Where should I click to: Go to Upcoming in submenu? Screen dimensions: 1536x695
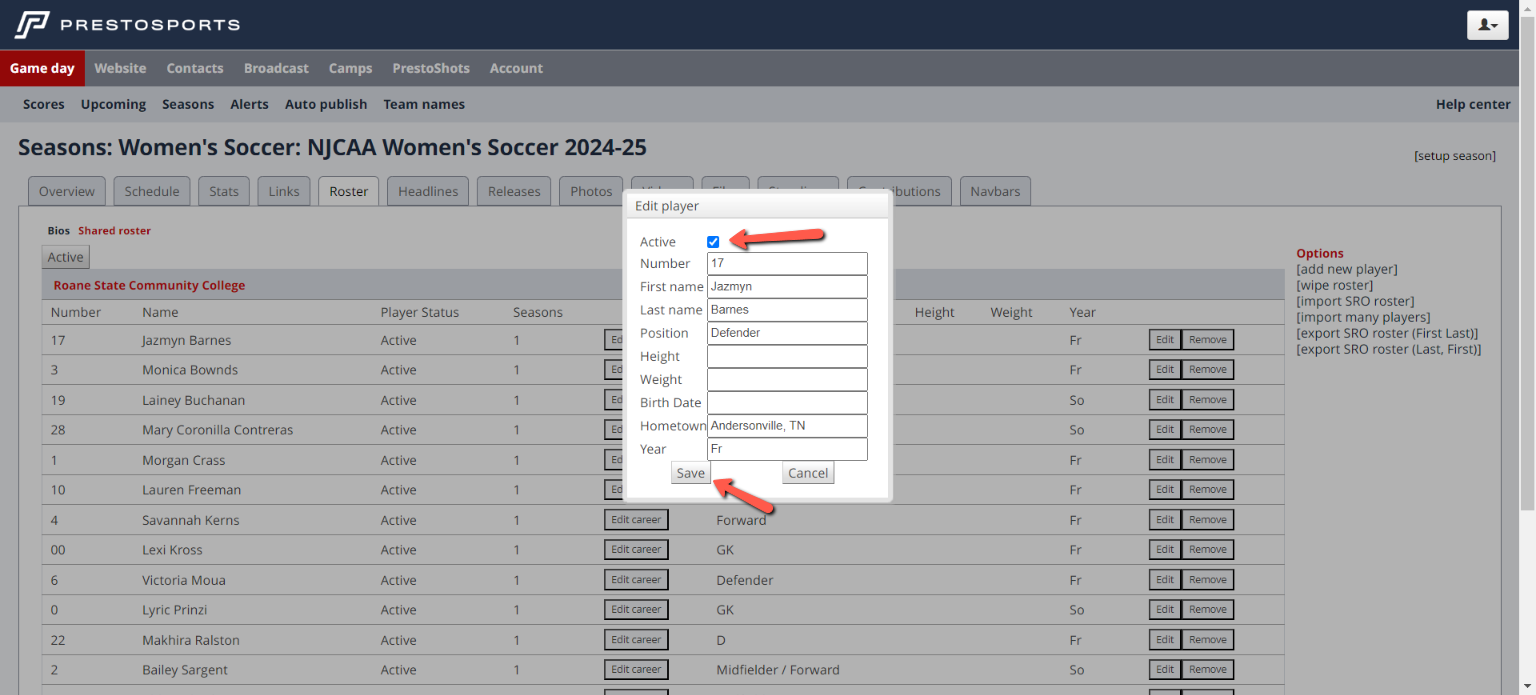point(113,104)
